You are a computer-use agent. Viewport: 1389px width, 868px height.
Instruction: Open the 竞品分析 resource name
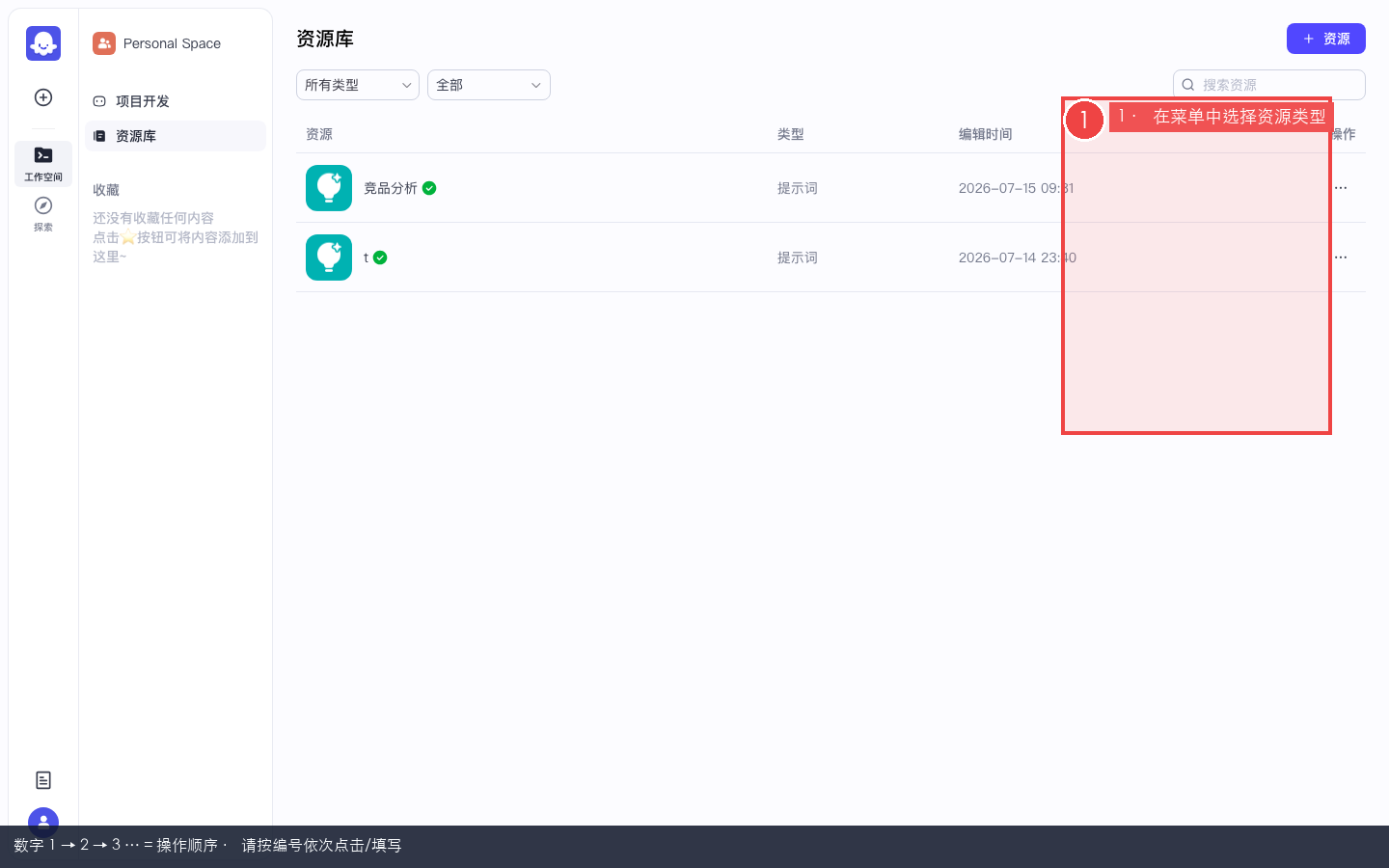click(391, 188)
